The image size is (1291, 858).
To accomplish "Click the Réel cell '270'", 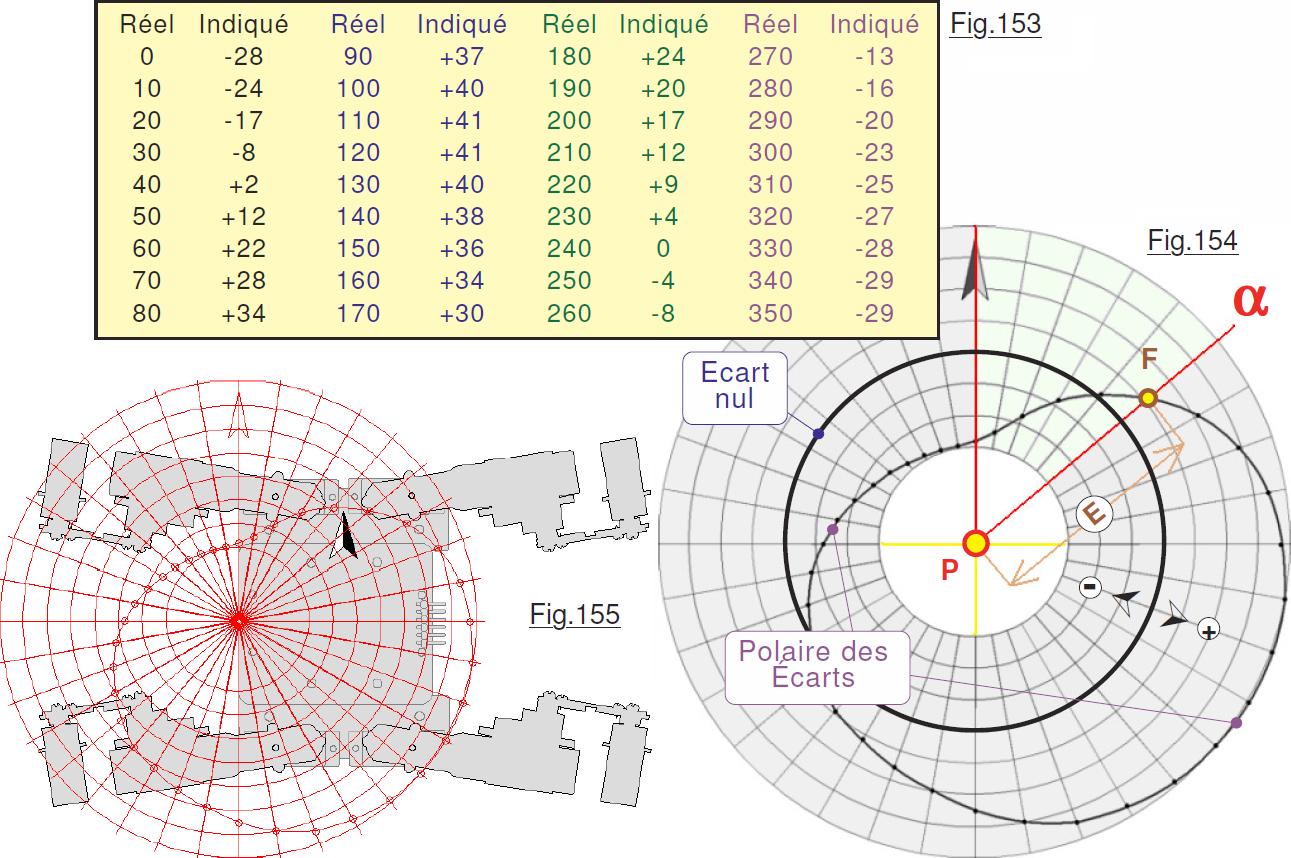I will tap(770, 57).
